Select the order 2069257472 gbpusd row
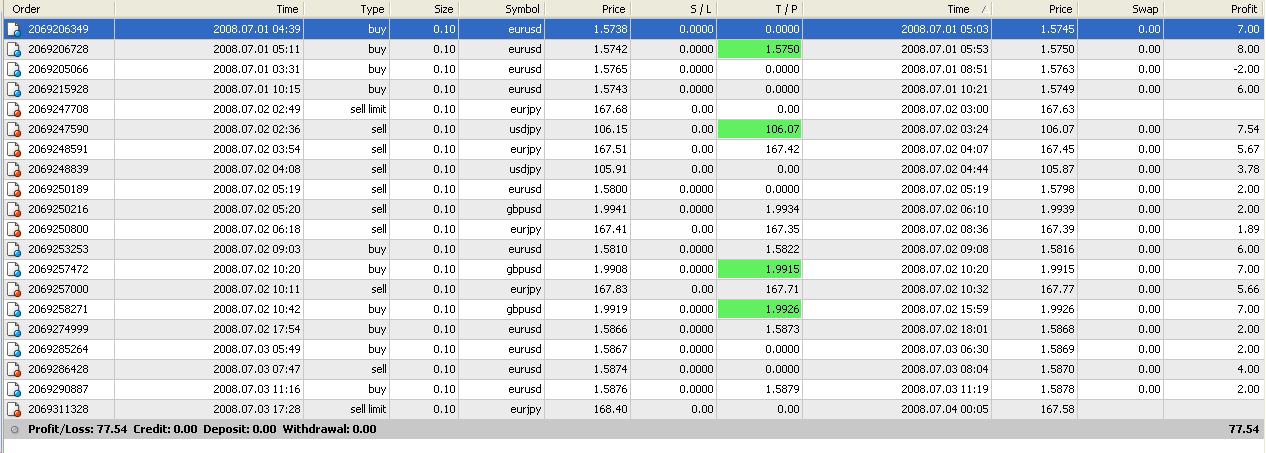 [x=633, y=270]
